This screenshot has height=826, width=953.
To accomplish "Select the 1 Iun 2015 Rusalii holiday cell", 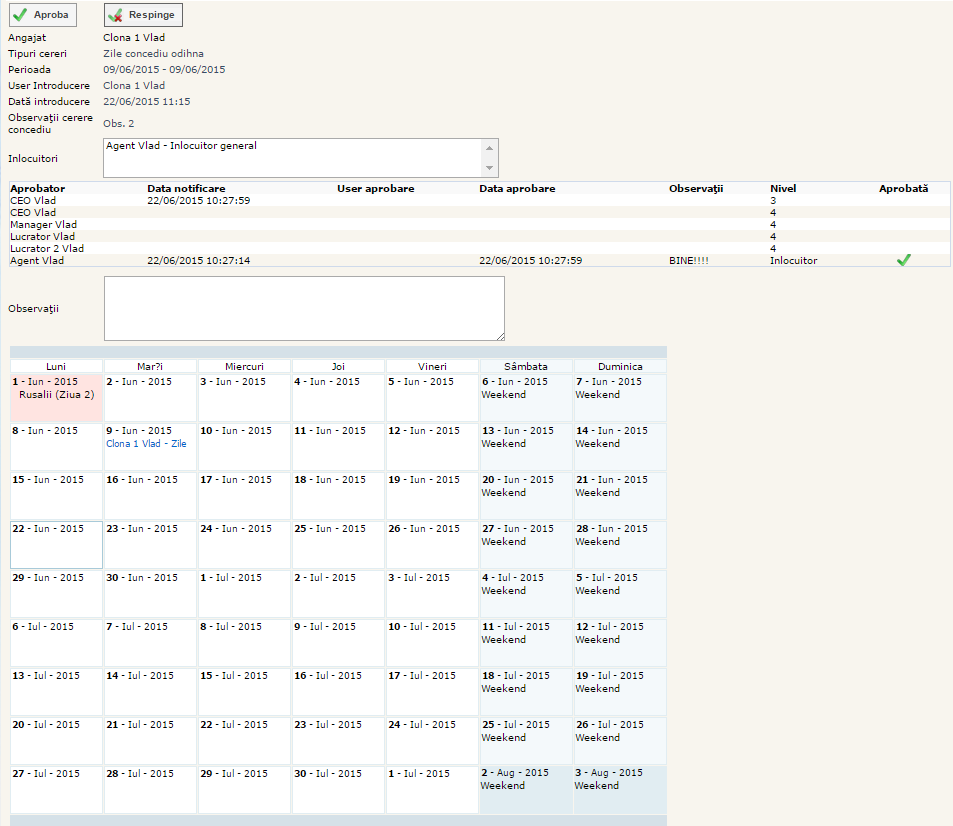I will point(56,397).
